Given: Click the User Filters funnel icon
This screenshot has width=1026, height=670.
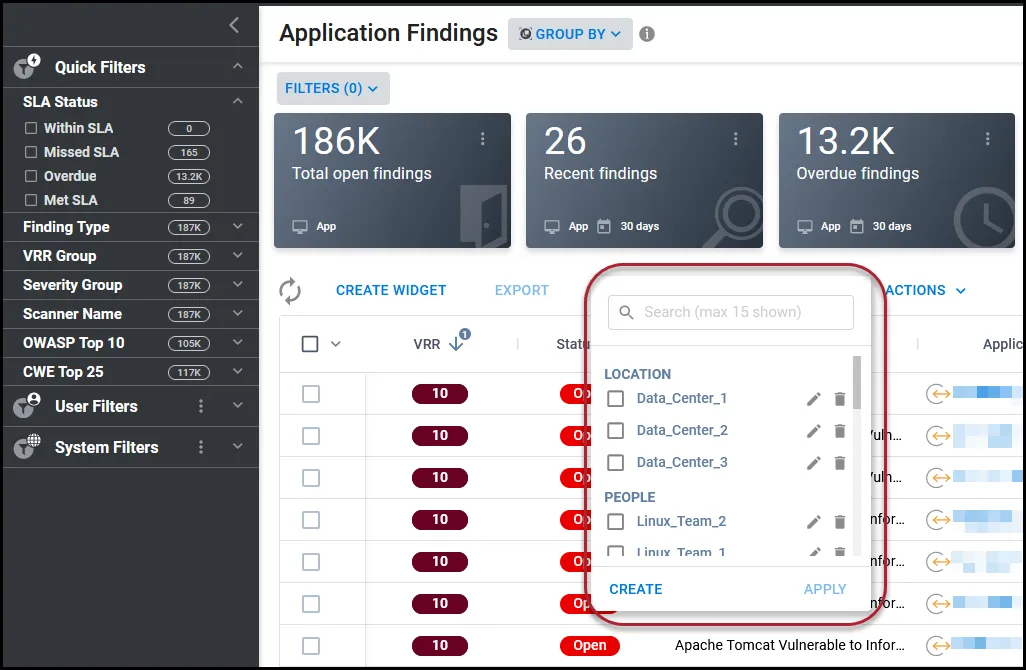Looking at the screenshot, I should click(x=27, y=406).
